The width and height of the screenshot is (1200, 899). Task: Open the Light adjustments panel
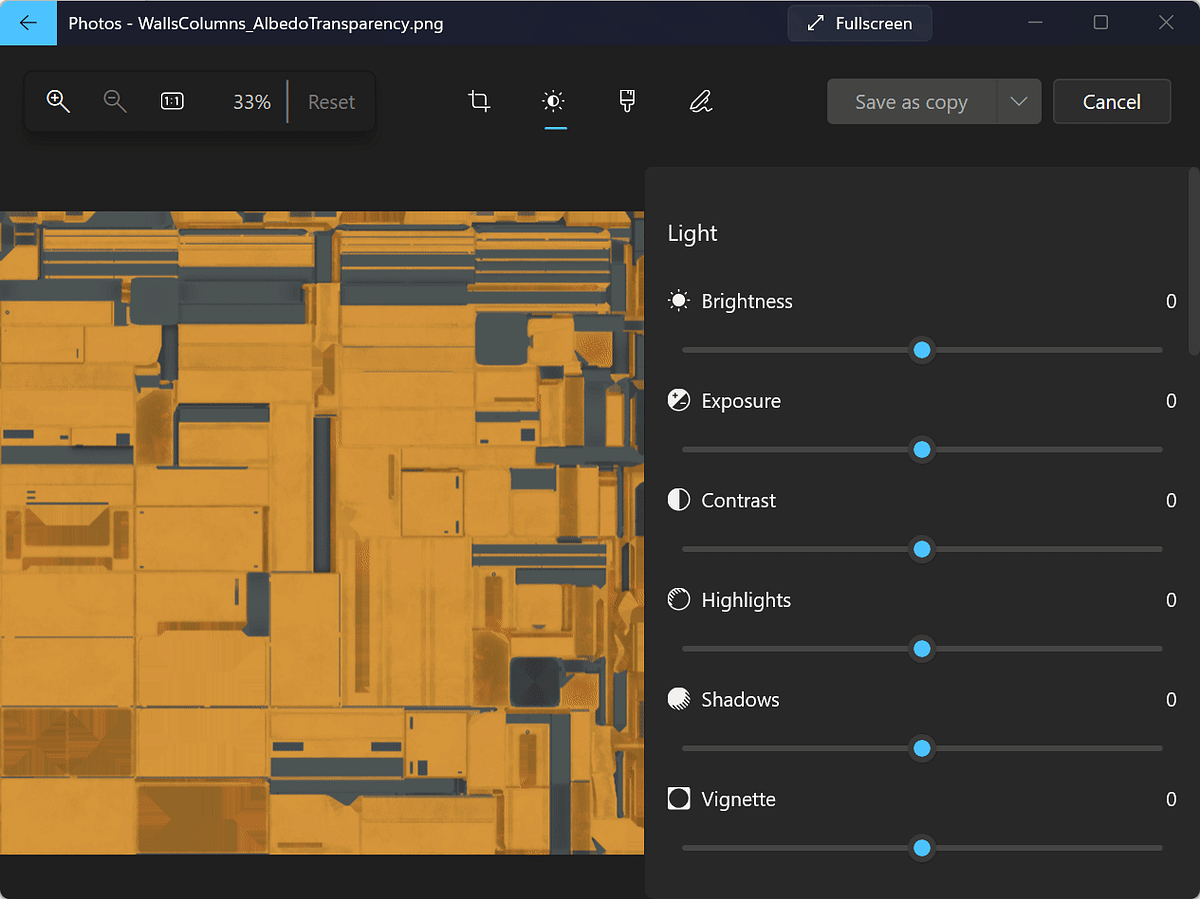tap(554, 101)
